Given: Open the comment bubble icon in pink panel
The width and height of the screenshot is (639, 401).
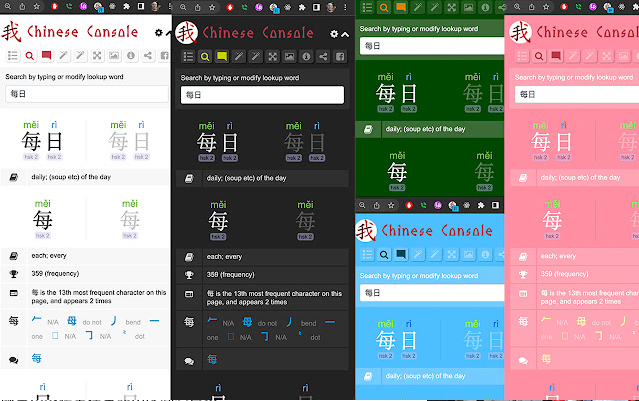Looking at the screenshot, I should click(556, 56).
